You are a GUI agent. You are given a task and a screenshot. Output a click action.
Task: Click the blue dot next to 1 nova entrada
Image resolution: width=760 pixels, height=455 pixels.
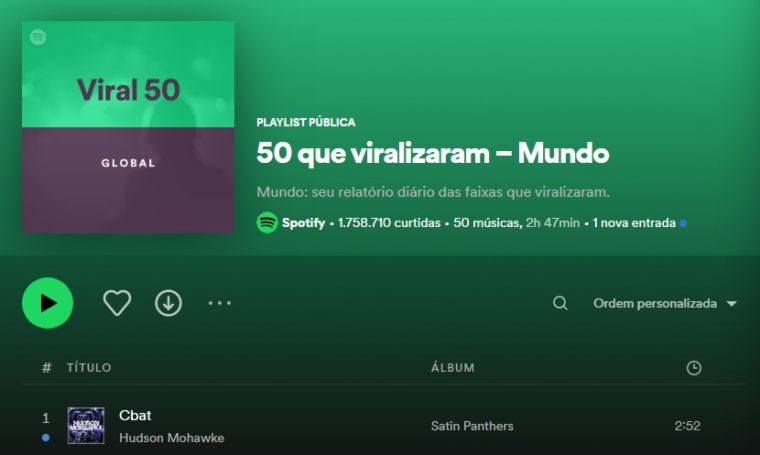tap(683, 223)
